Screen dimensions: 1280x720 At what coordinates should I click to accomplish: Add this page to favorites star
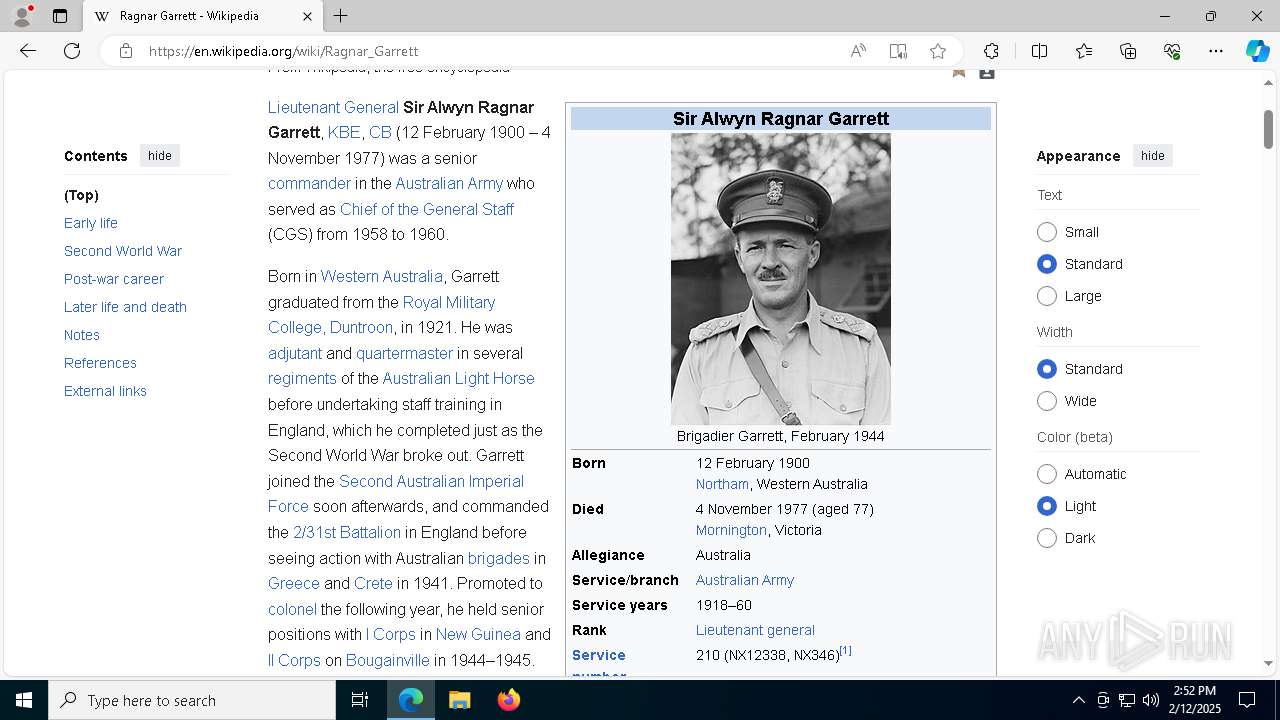click(x=938, y=51)
